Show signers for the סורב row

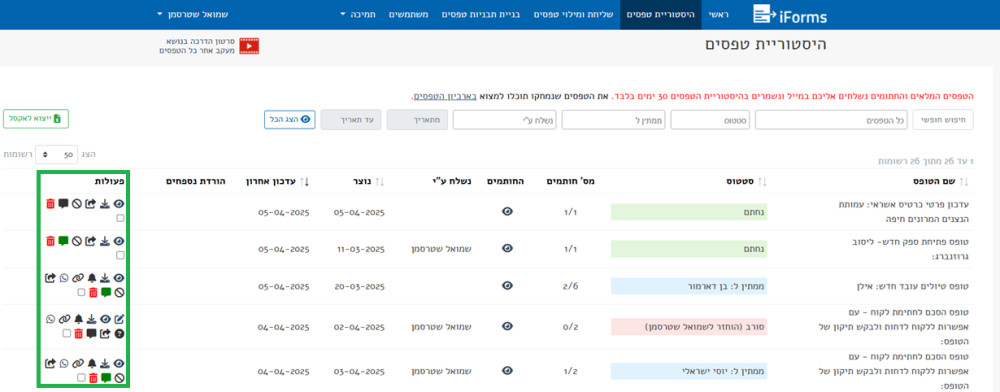point(508,326)
